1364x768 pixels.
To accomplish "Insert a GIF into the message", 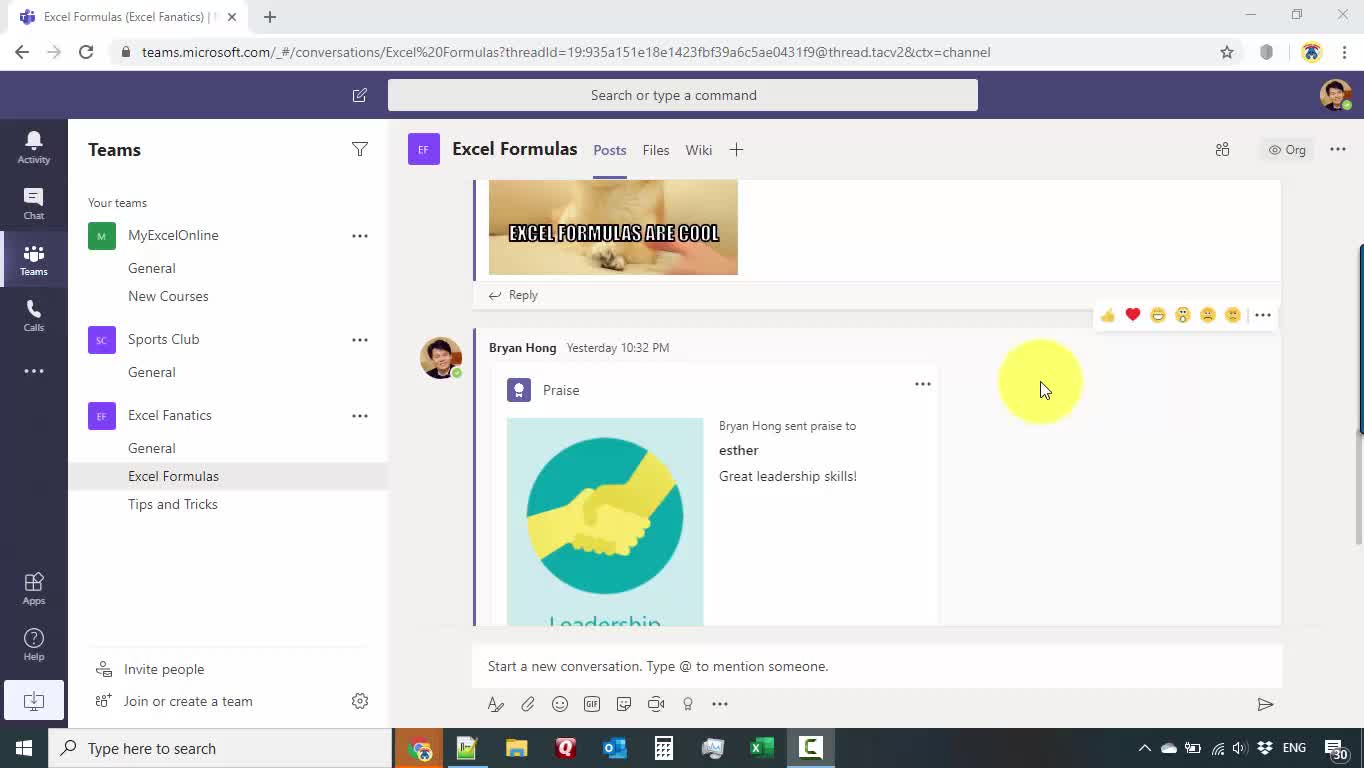I will (592, 704).
